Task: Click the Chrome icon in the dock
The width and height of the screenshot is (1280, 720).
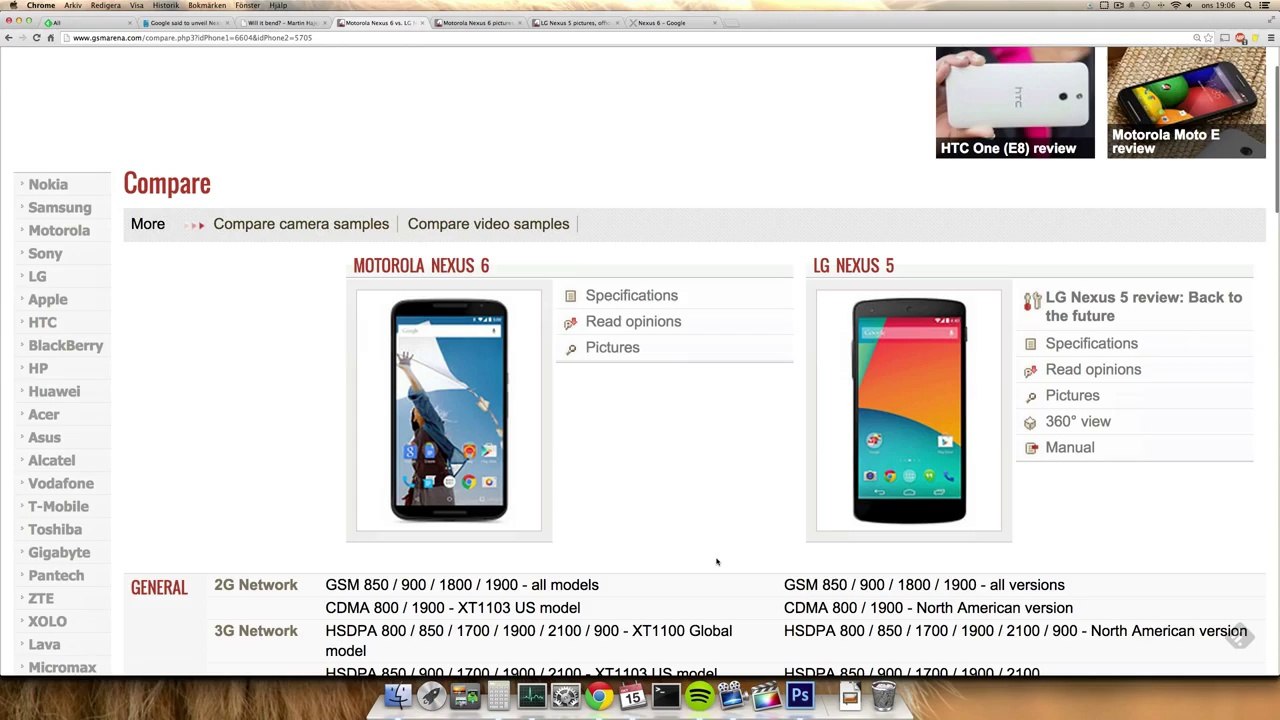Action: click(x=599, y=695)
